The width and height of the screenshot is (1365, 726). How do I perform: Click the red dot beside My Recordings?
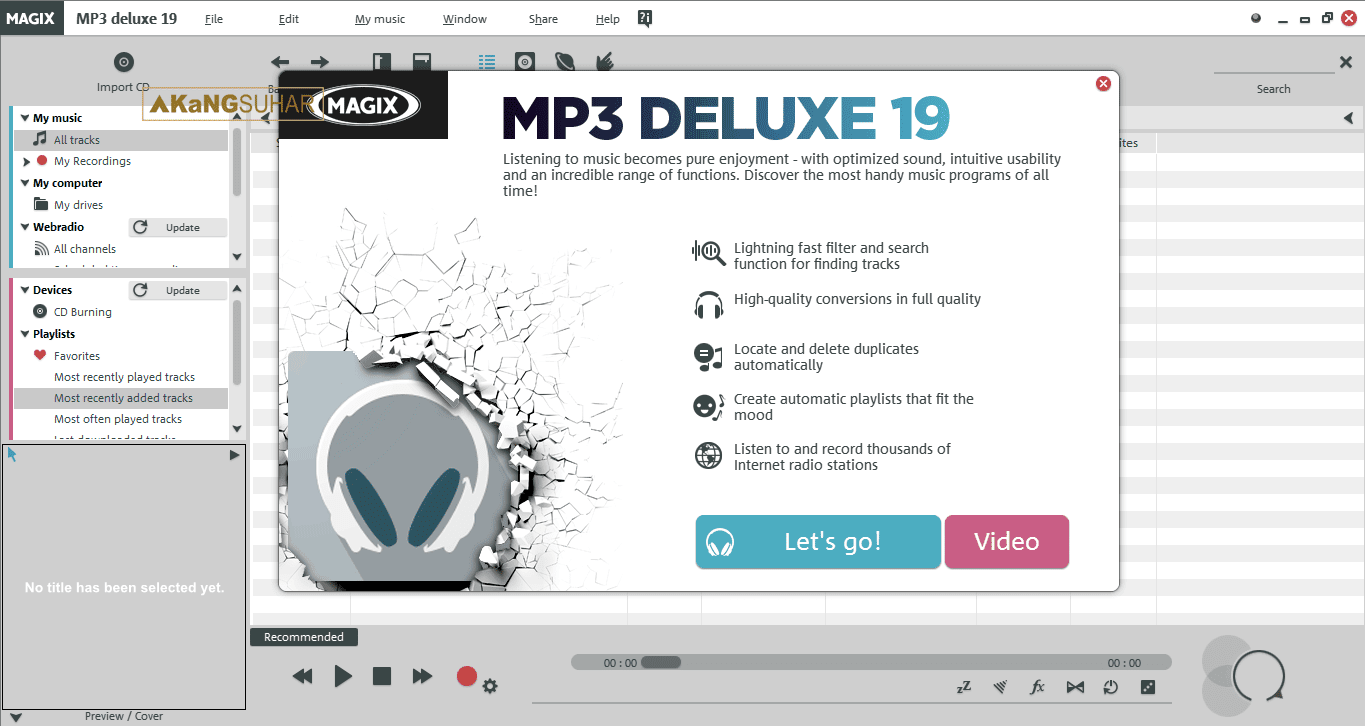click(x=42, y=161)
